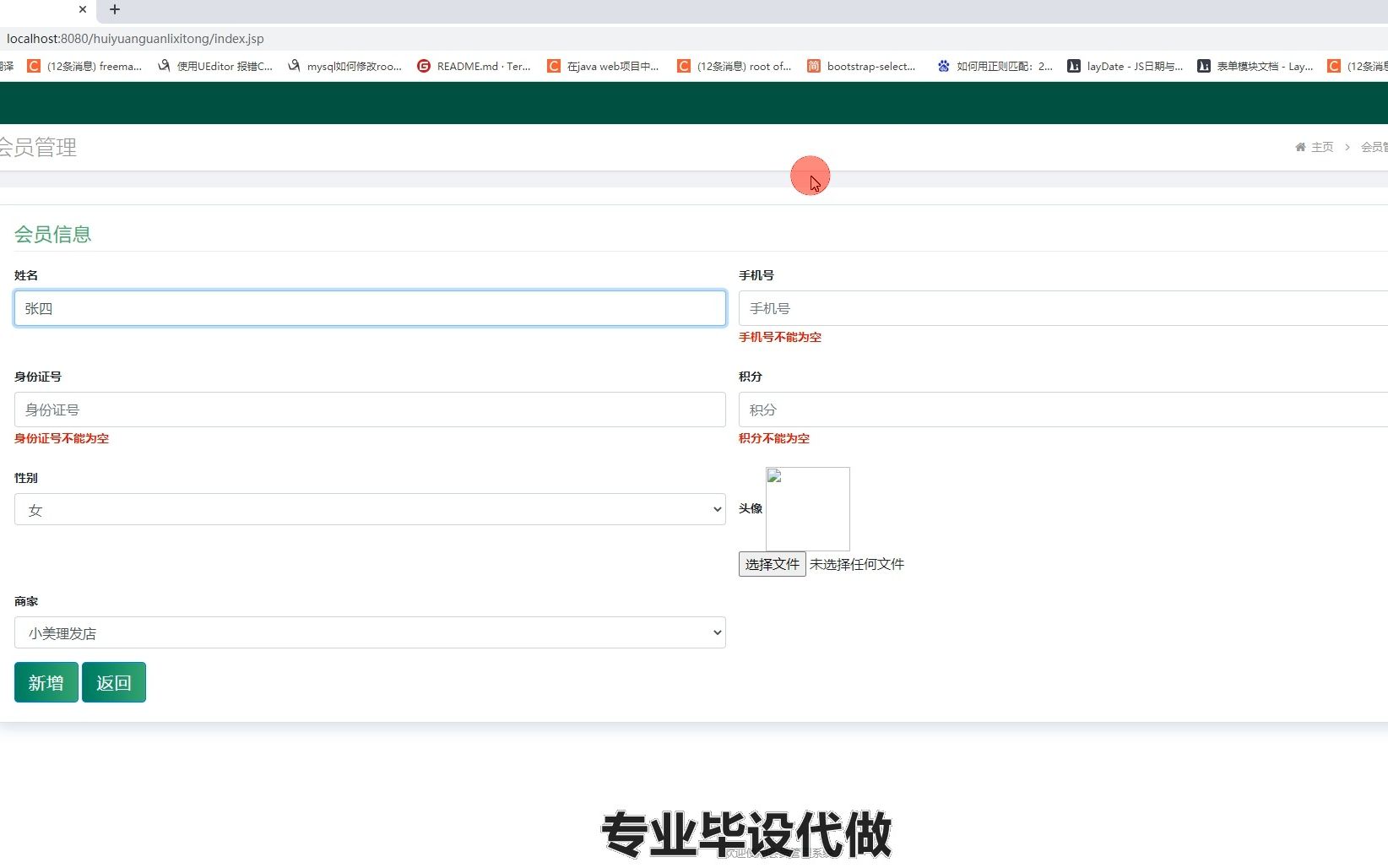Click the 身份证号不能为空 error message

click(x=62, y=438)
